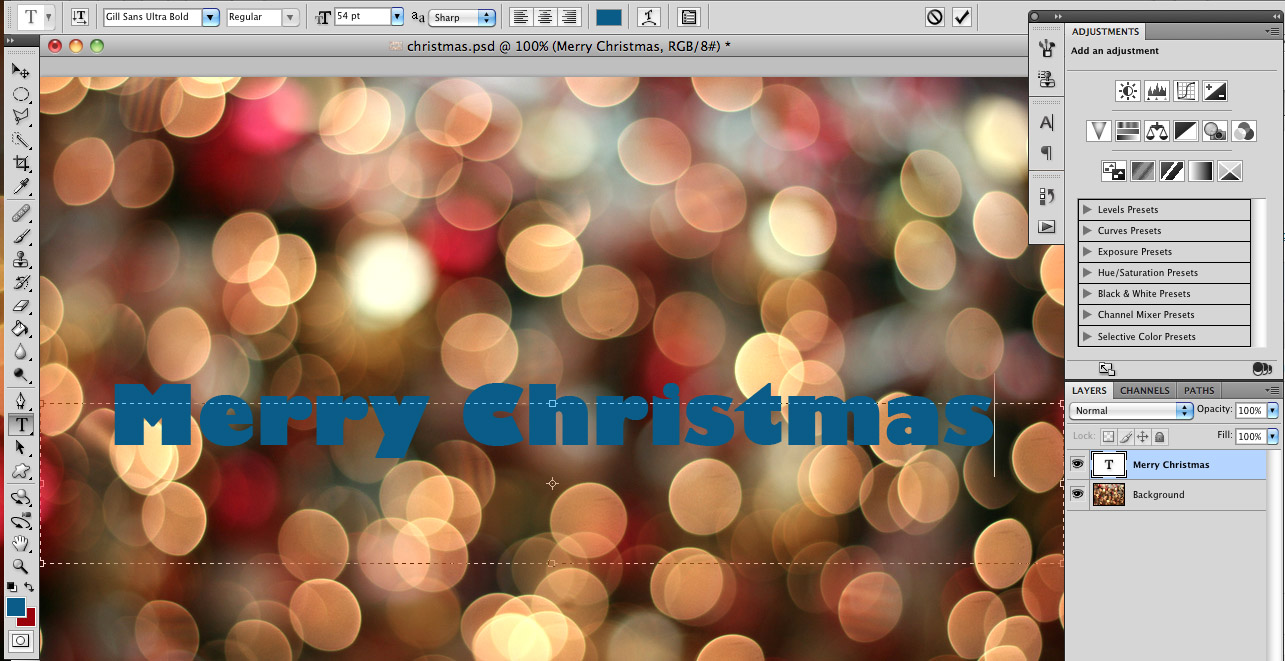The width and height of the screenshot is (1285, 661).
Task: Open the Character panel icon
Action: tap(1047, 123)
